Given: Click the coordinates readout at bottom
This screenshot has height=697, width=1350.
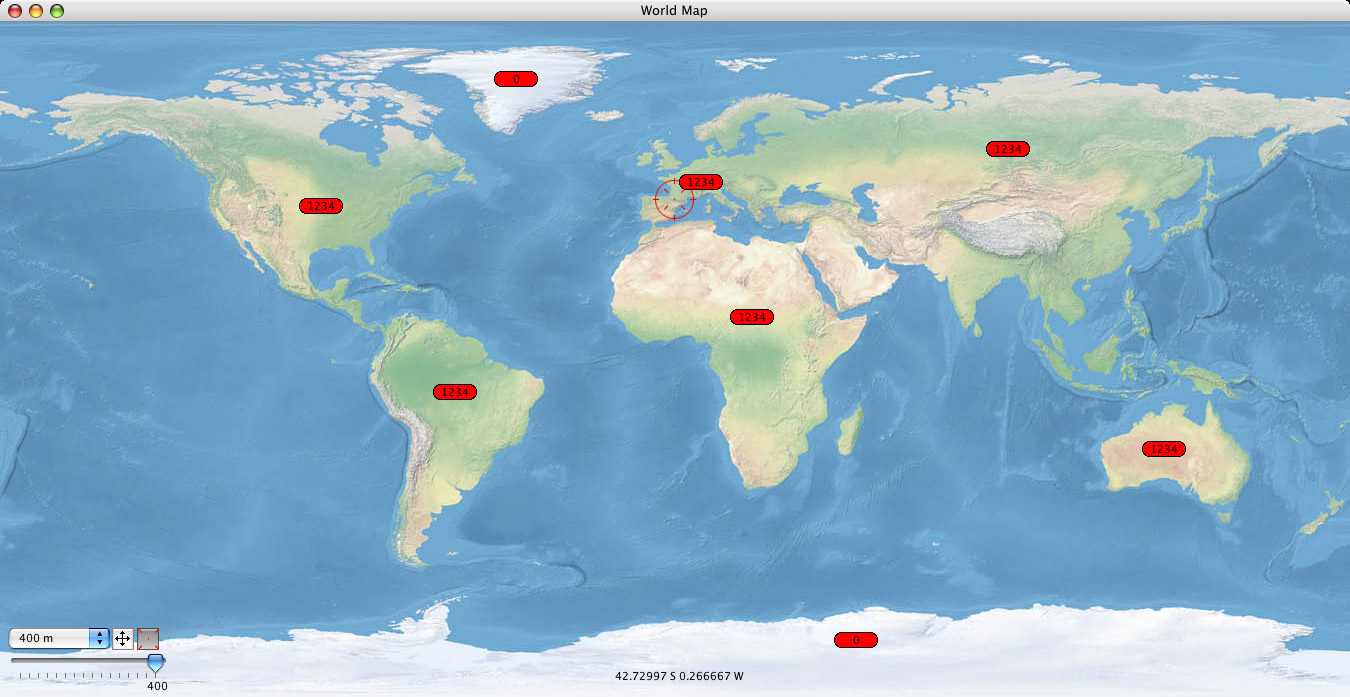Looking at the screenshot, I should 679,676.
